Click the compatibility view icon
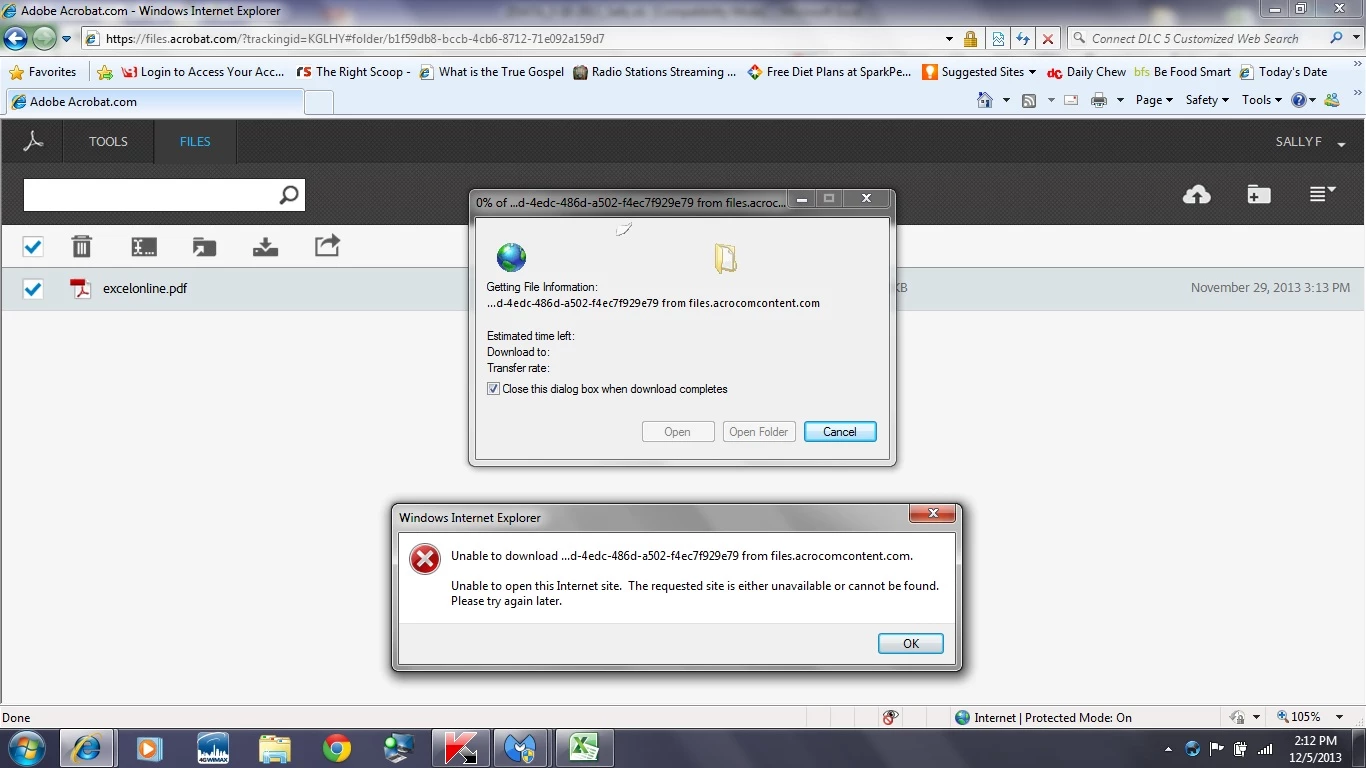This screenshot has width=1366, height=768. click(997, 39)
